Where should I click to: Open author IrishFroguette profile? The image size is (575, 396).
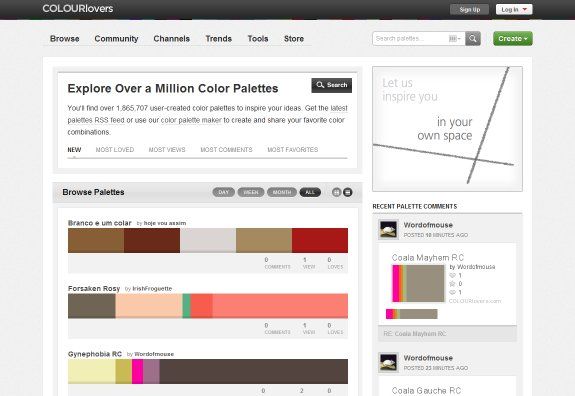[x=152, y=289]
